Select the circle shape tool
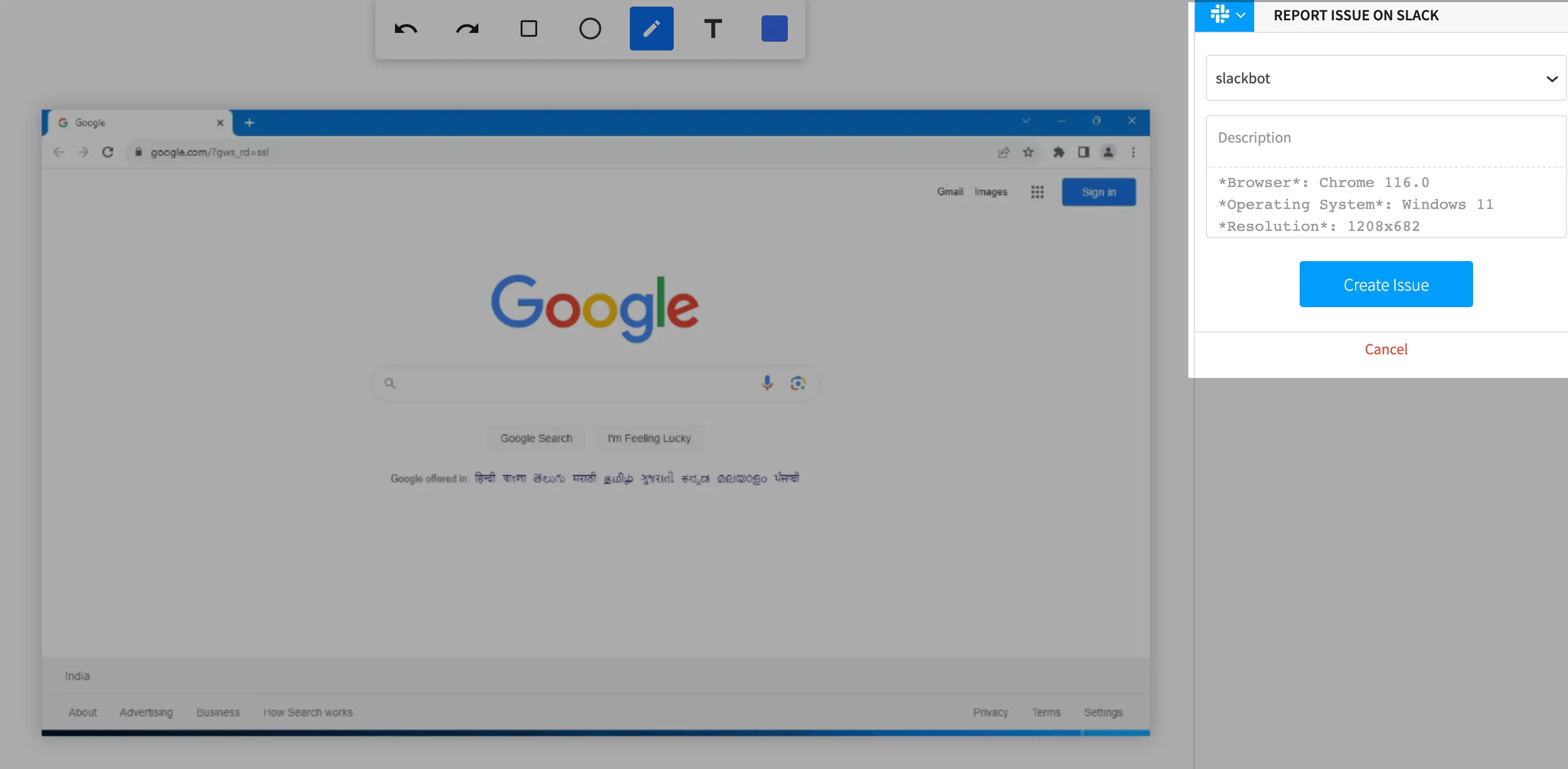The image size is (1568, 769). pyautogui.click(x=590, y=29)
